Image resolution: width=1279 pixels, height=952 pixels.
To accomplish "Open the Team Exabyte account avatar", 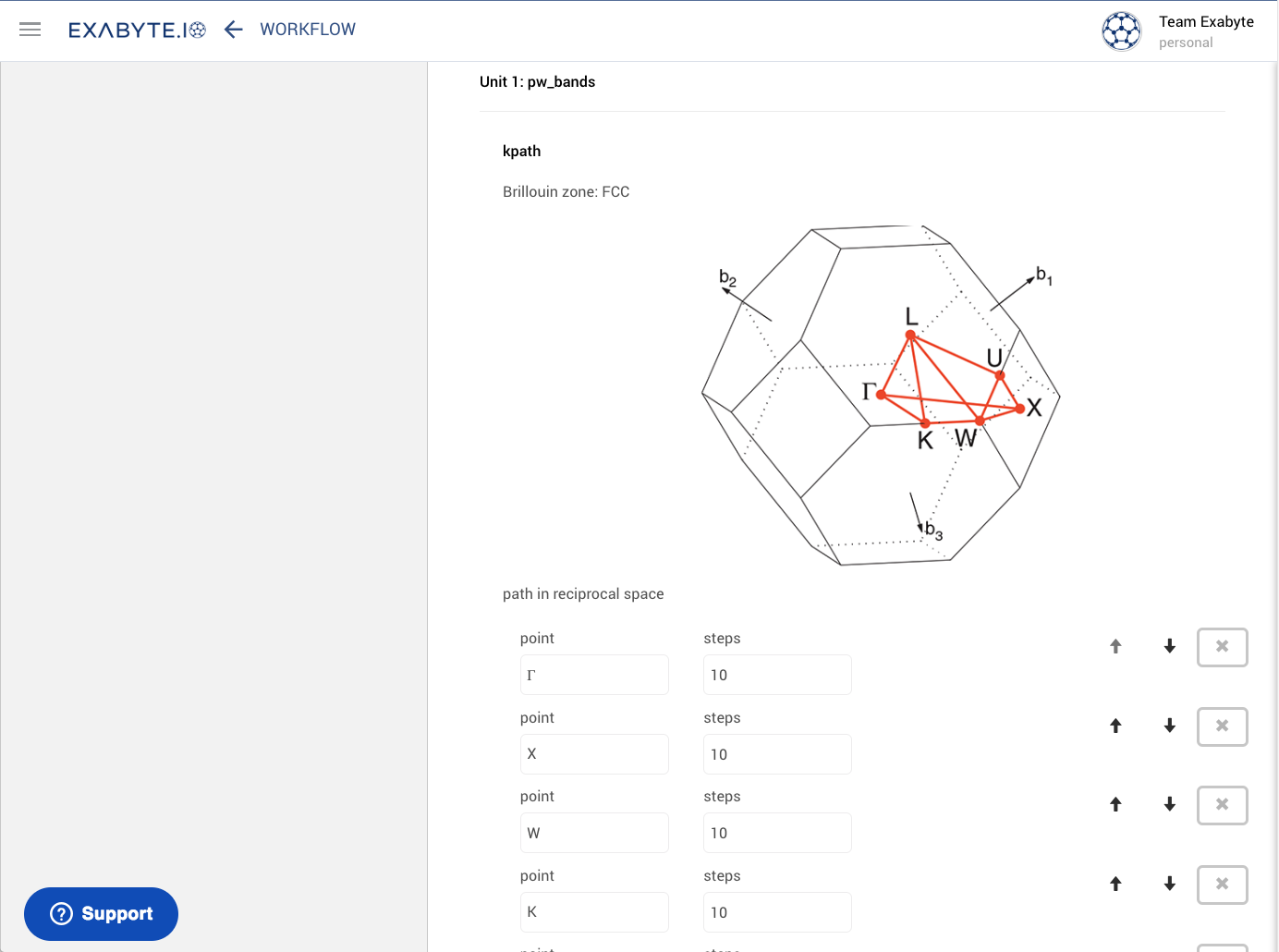I will pos(1121,31).
